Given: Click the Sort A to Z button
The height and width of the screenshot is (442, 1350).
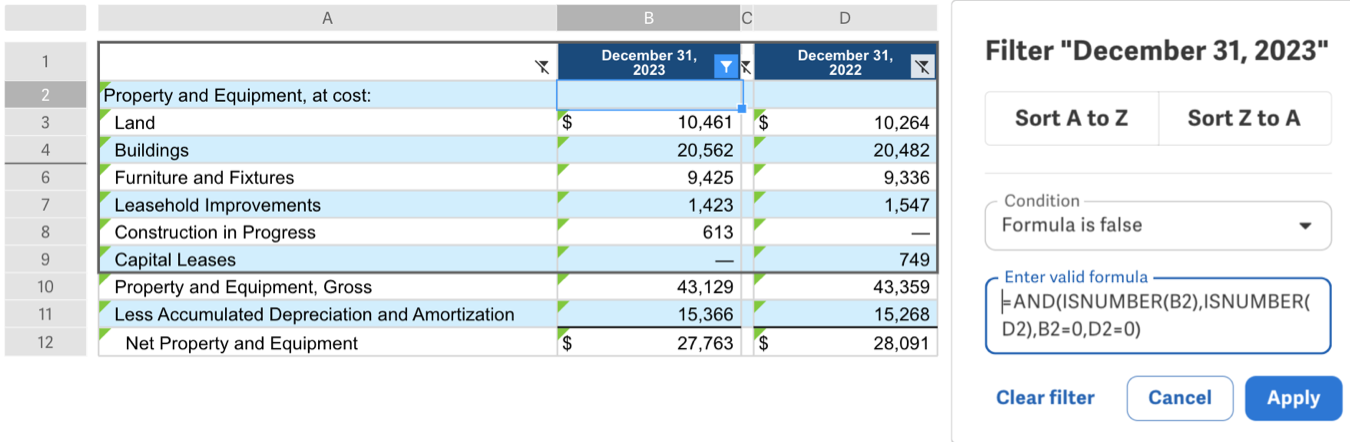Looking at the screenshot, I should coord(1071,118).
